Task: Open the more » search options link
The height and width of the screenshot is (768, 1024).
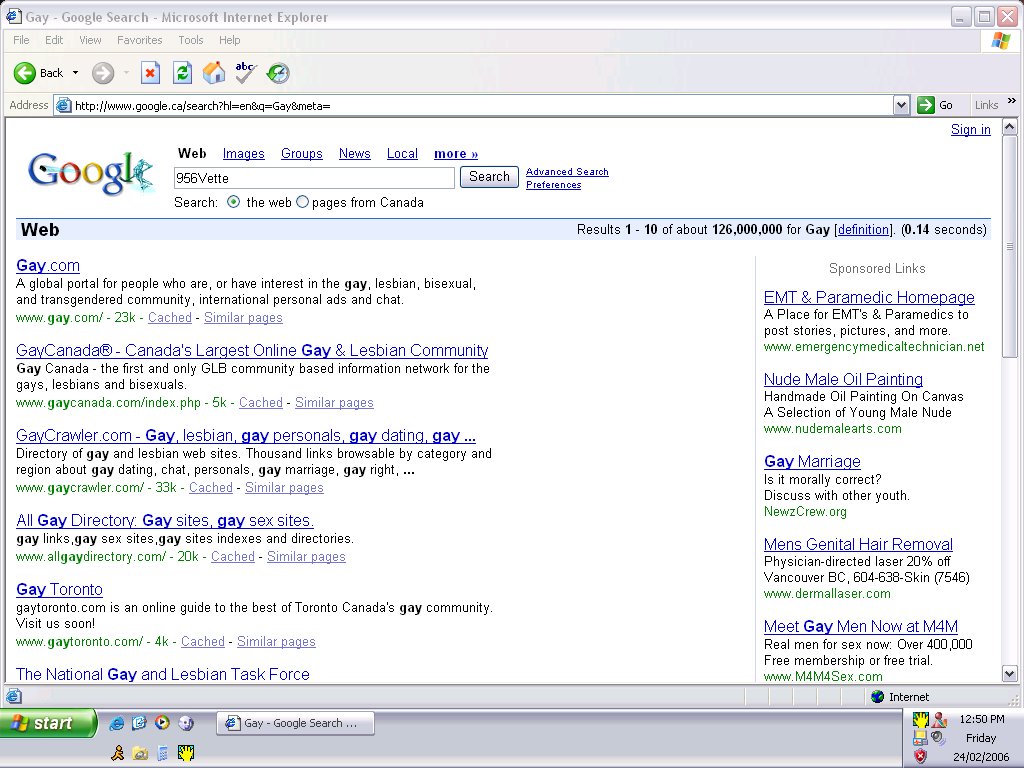Action: [x=456, y=153]
